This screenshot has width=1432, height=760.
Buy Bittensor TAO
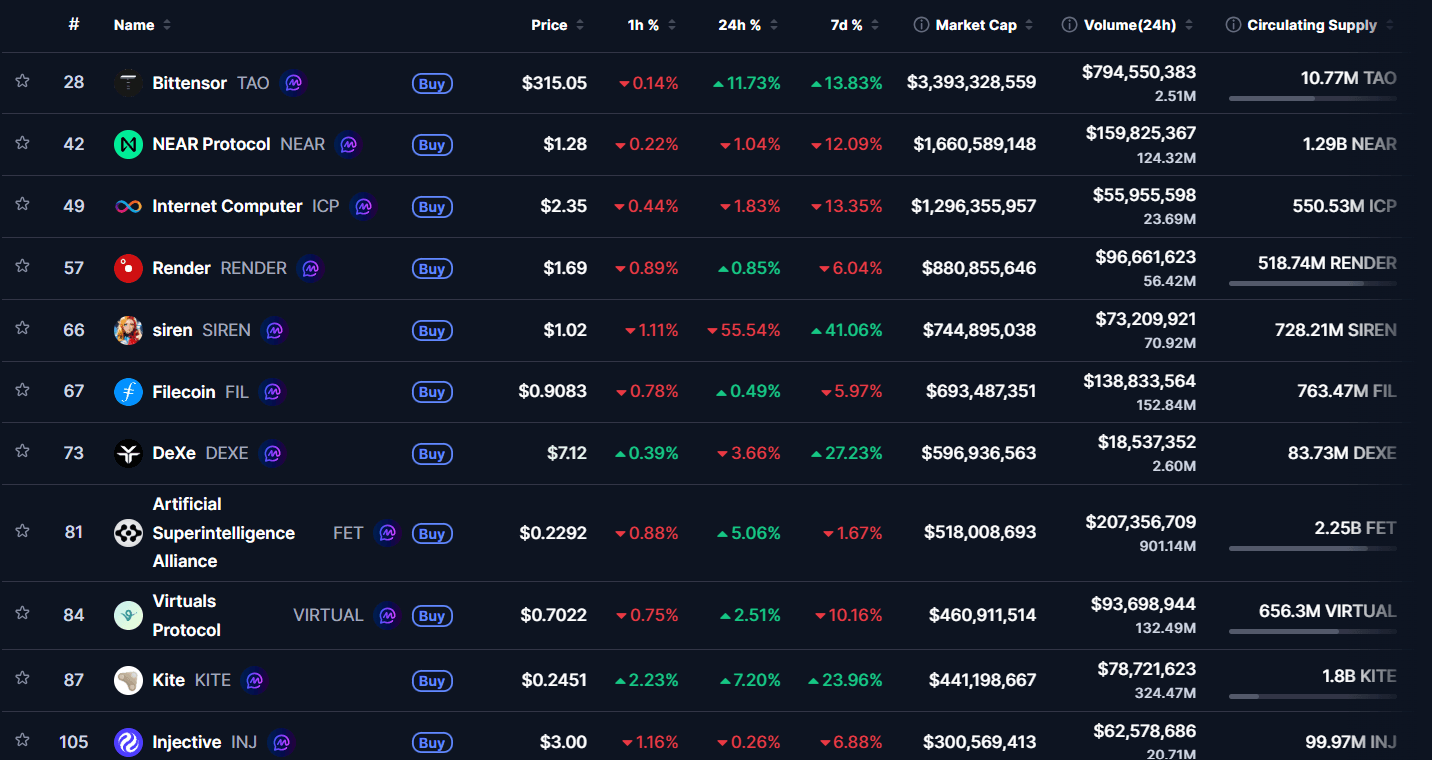432,84
